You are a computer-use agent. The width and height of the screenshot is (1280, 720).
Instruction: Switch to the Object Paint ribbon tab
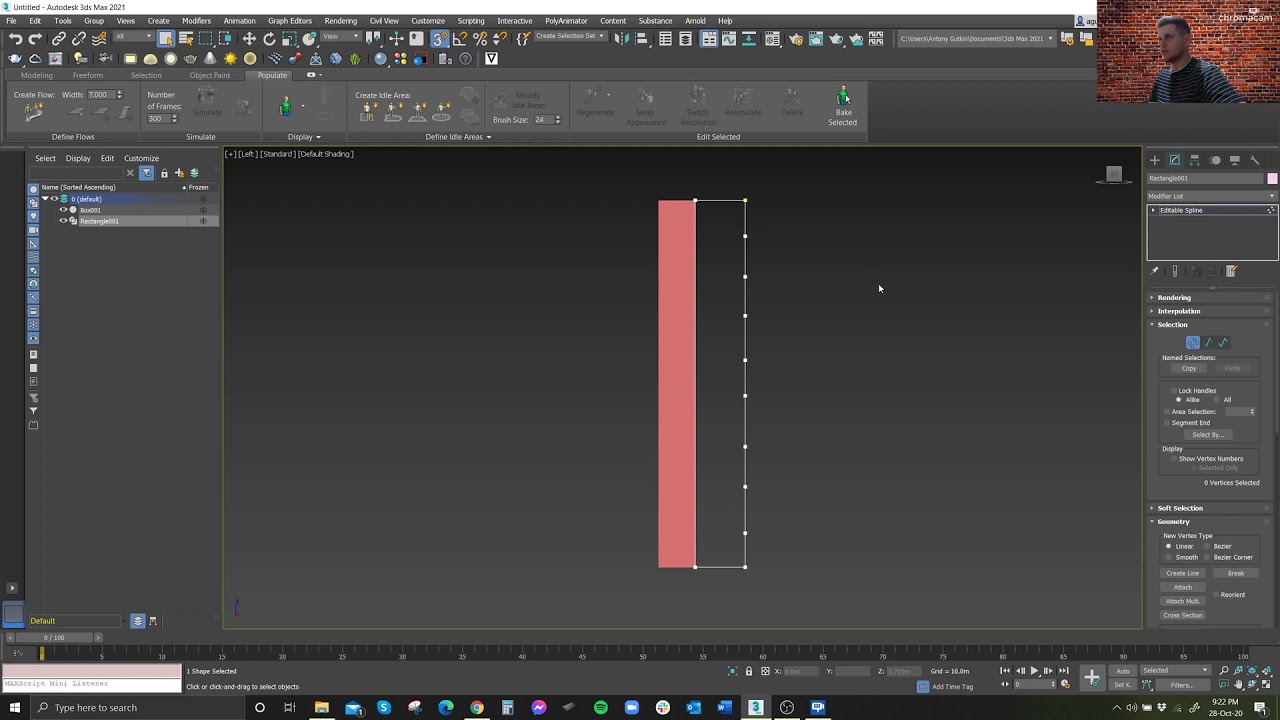click(x=209, y=76)
